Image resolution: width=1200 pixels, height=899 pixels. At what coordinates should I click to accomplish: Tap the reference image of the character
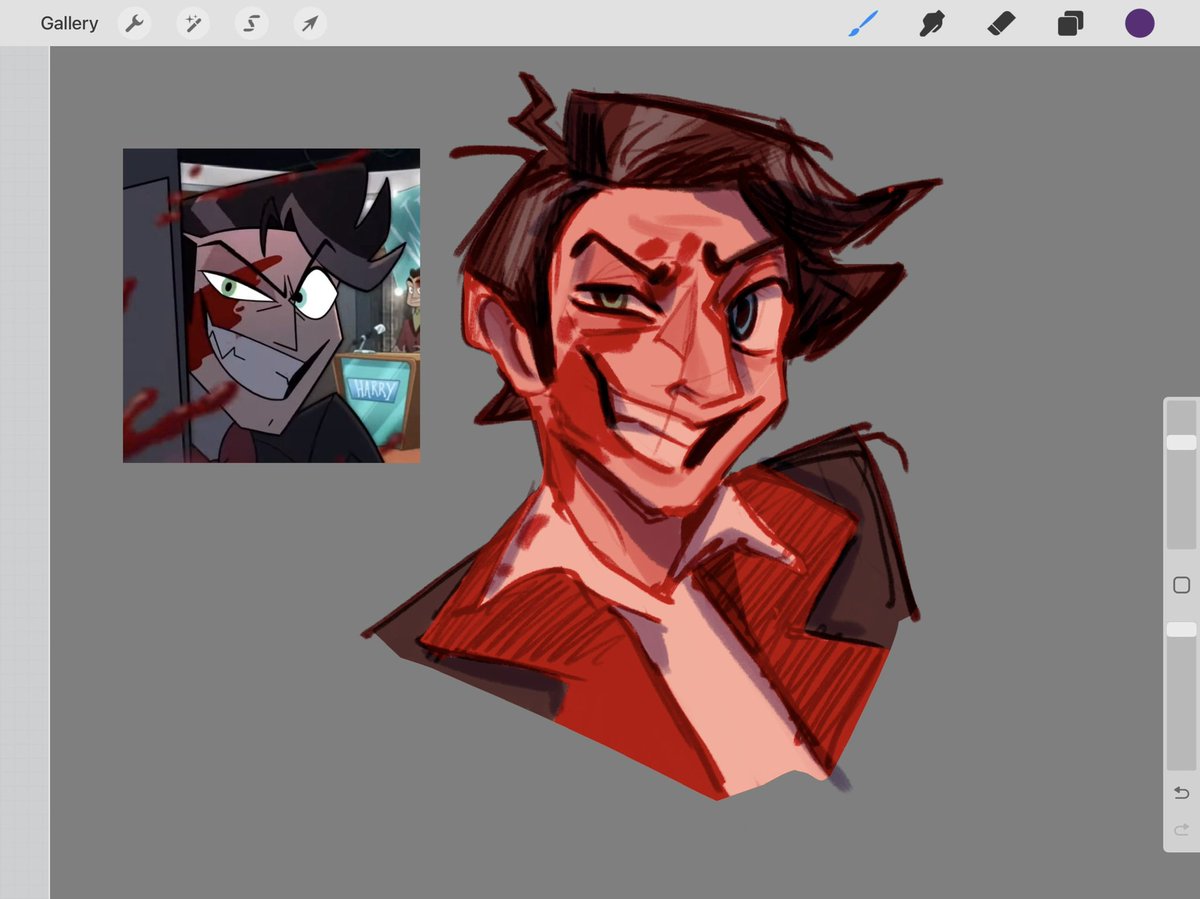[271, 305]
